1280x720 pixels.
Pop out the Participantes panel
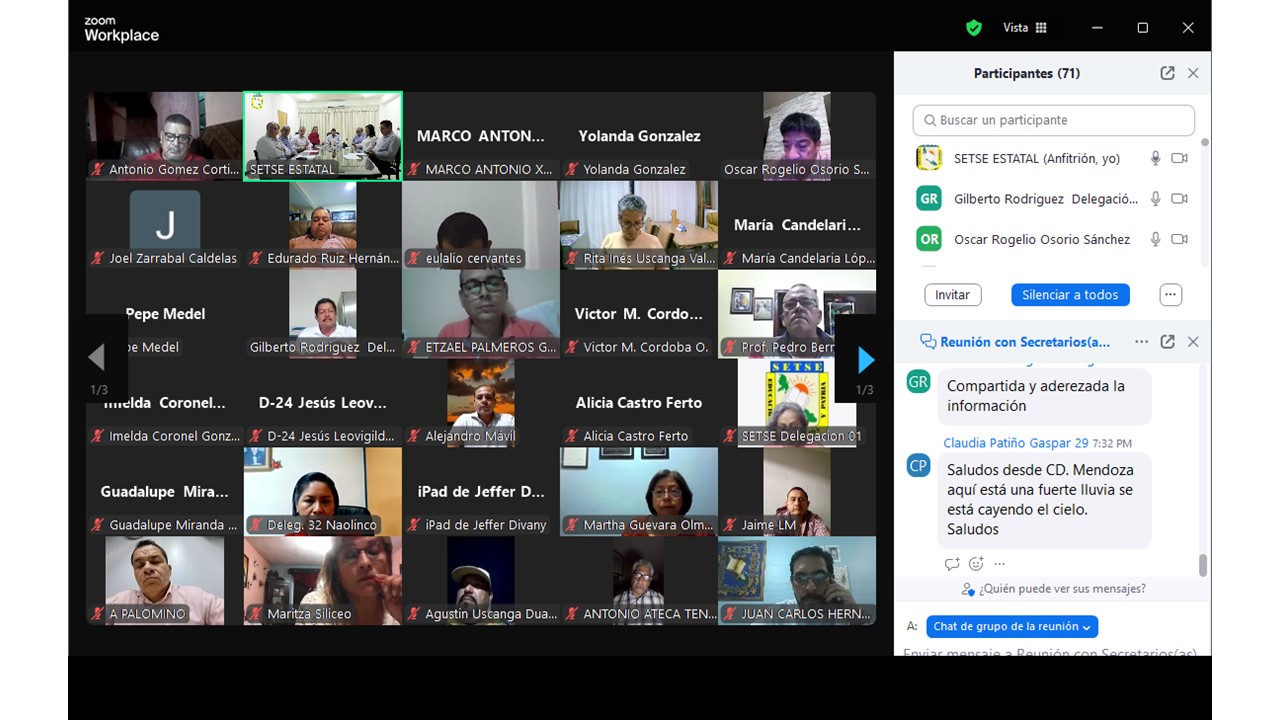coord(1167,73)
